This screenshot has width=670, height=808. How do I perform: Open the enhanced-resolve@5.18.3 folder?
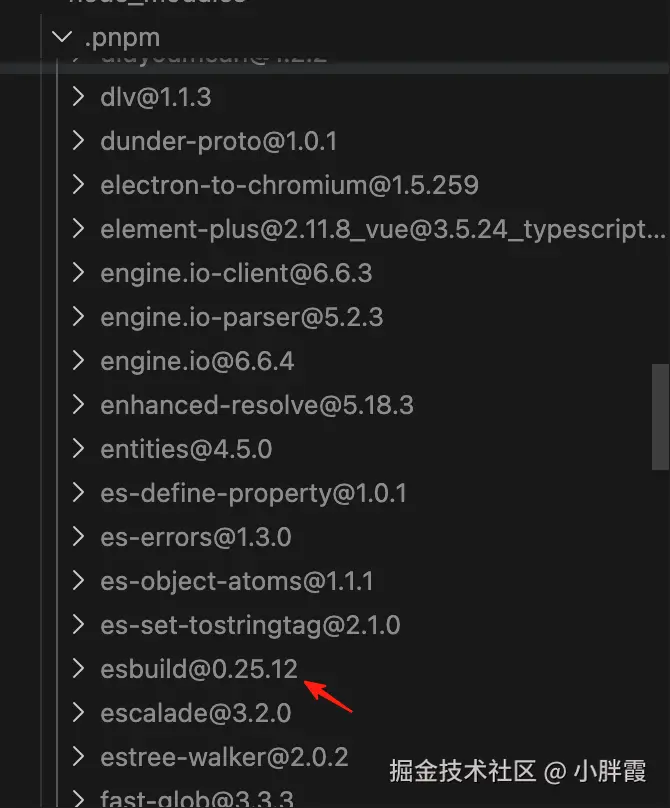point(257,406)
